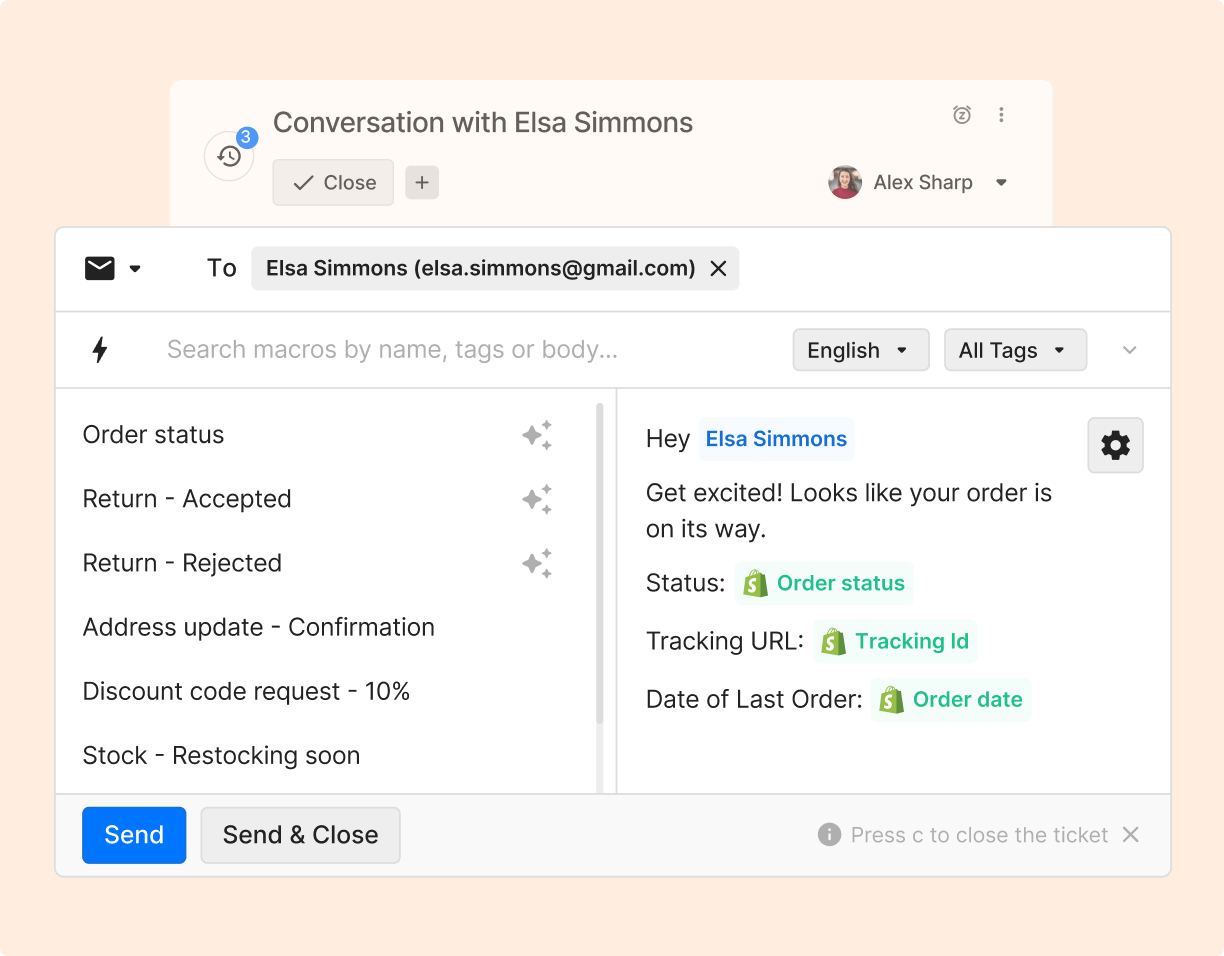Image resolution: width=1224 pixels, height=956 pixels.
Task: Snooze the conversation using the clock icon
Action: click(x=962, y=115)
